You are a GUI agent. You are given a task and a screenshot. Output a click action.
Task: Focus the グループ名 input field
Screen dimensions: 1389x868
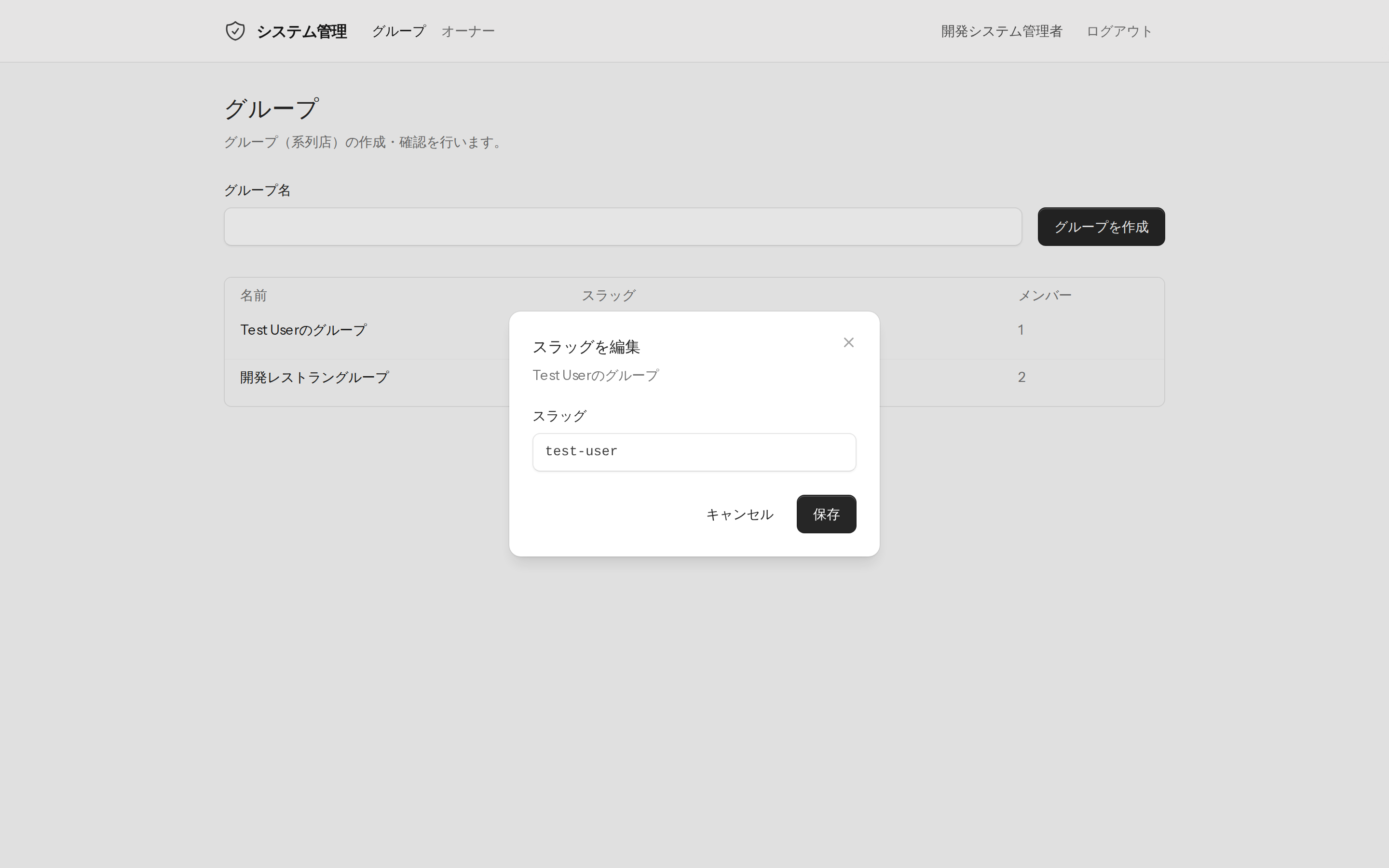point(623,227)
